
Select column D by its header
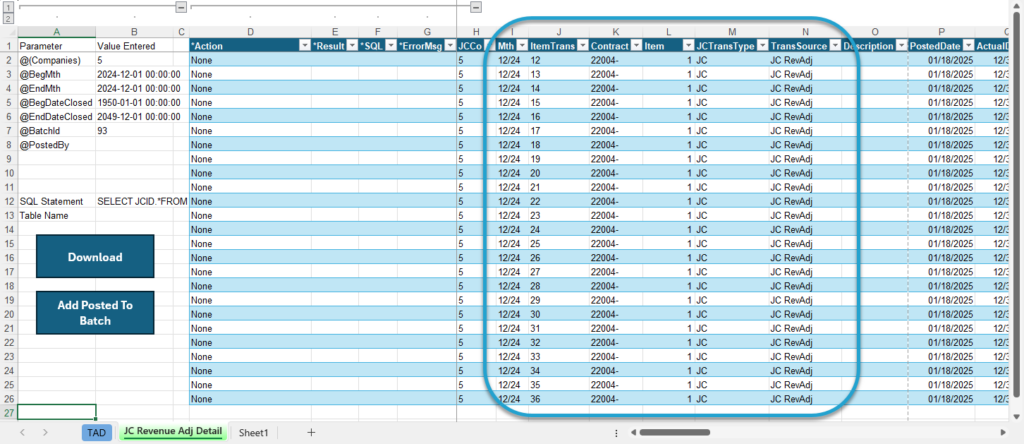[250, 32]
